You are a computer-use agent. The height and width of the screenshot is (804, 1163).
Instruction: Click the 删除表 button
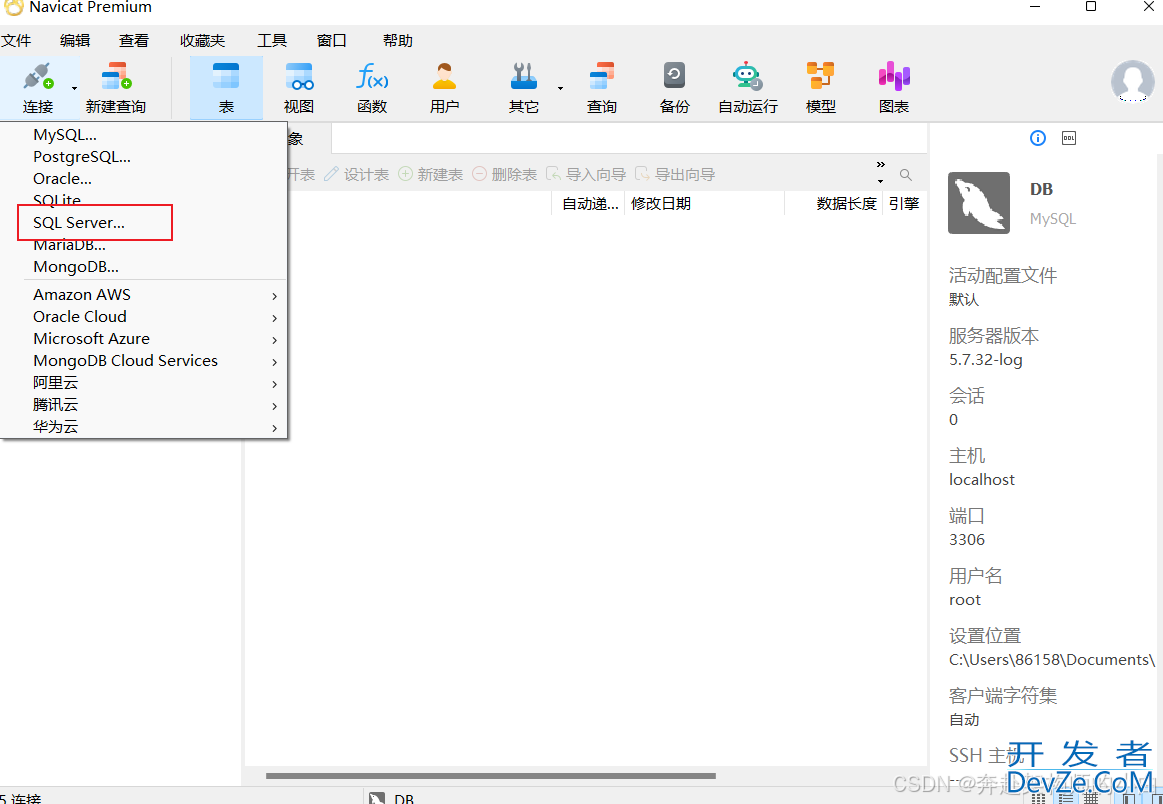tap(504, 174)
